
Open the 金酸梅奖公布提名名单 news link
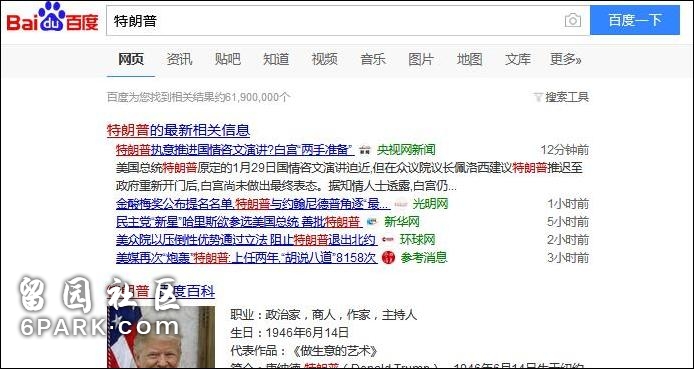click(253, 204)
